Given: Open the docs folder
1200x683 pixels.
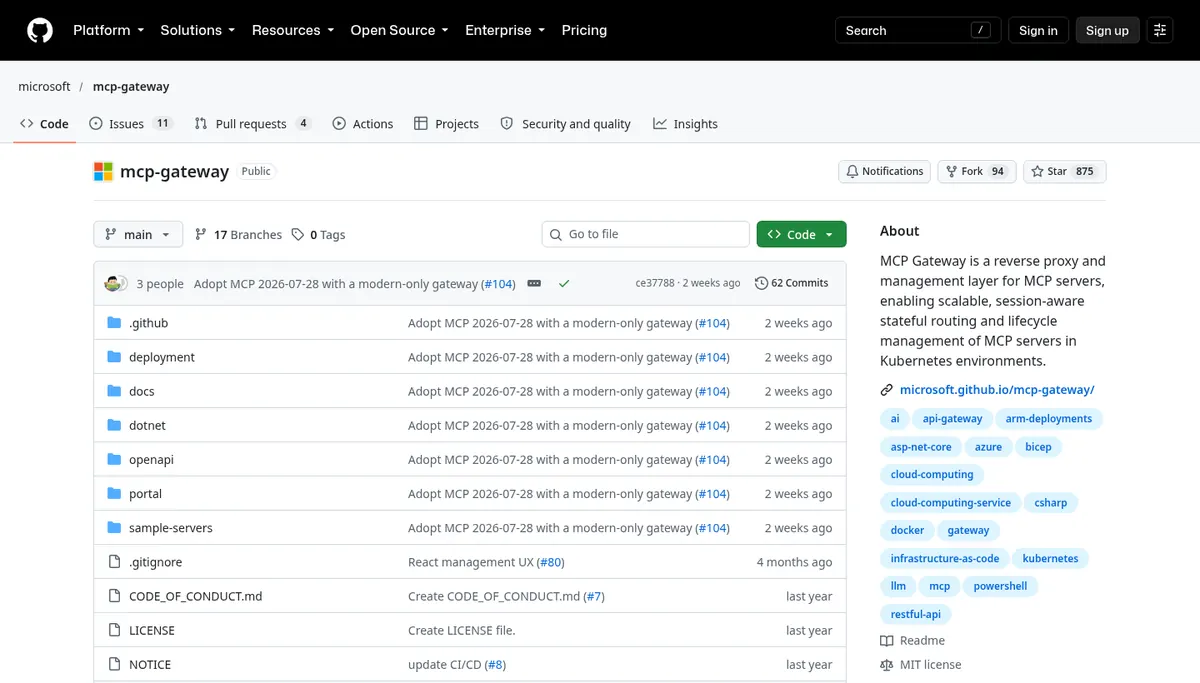Looking at the screenshot, I should 141,391.
